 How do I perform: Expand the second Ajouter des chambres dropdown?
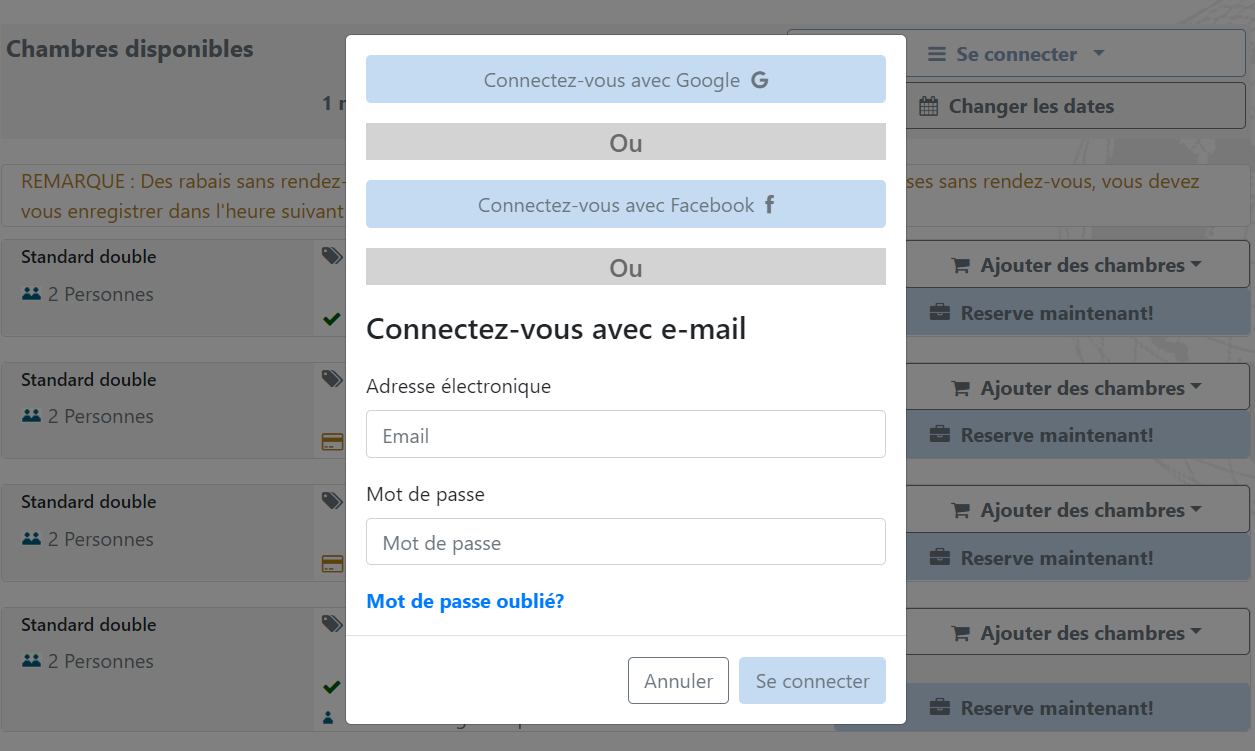click(x=1075, y=388)
